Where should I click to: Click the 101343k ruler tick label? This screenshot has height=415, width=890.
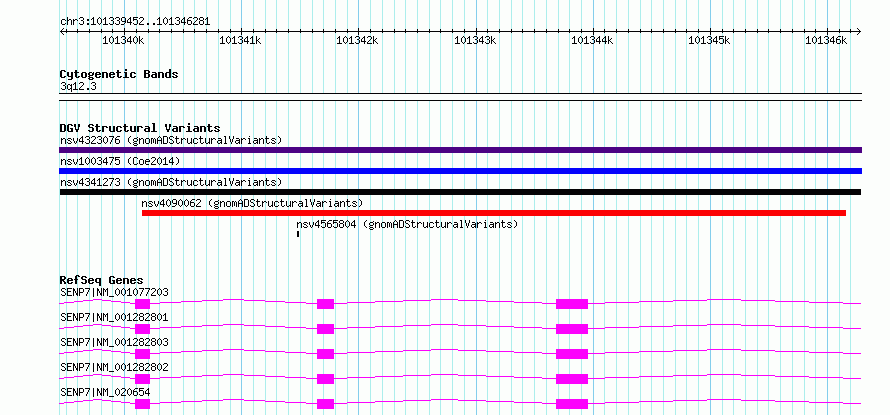point(475,40)
